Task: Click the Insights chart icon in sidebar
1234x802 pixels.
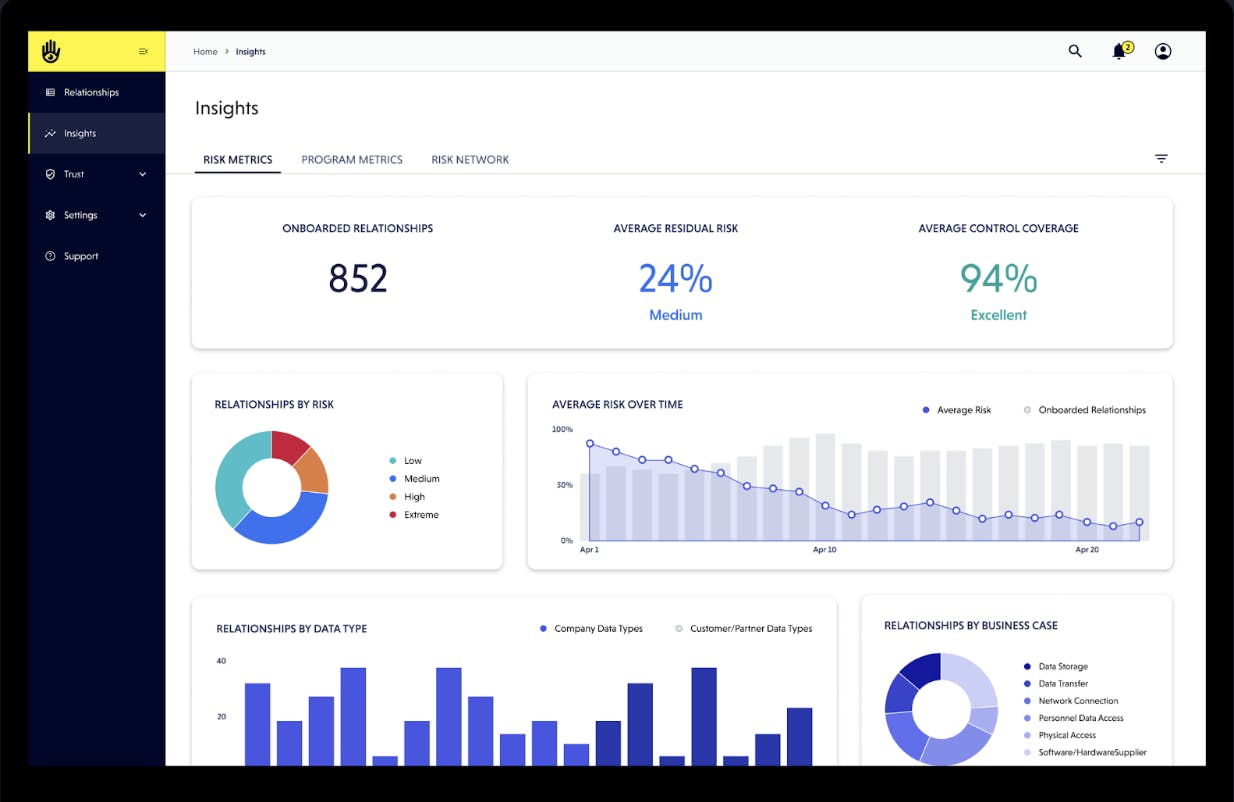Action: 49,132
